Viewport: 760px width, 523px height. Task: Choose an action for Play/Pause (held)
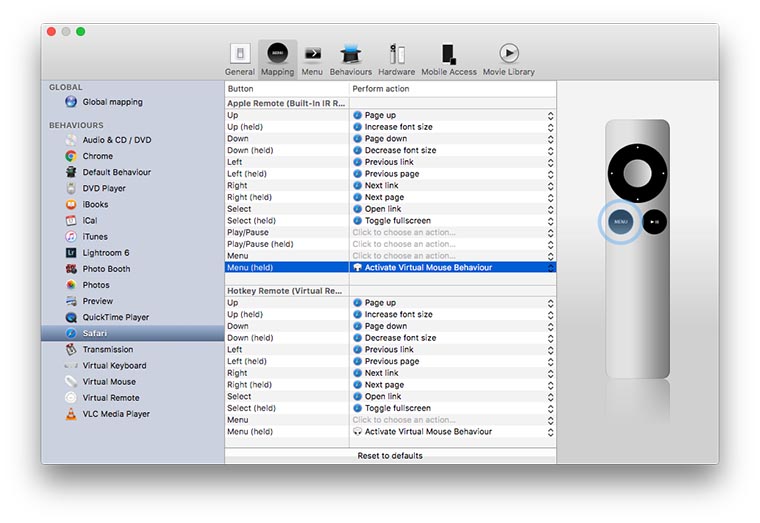453,244
